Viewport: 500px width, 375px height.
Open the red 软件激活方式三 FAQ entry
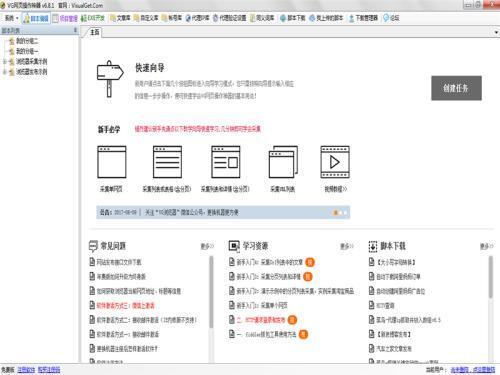(x=126, y=305)
